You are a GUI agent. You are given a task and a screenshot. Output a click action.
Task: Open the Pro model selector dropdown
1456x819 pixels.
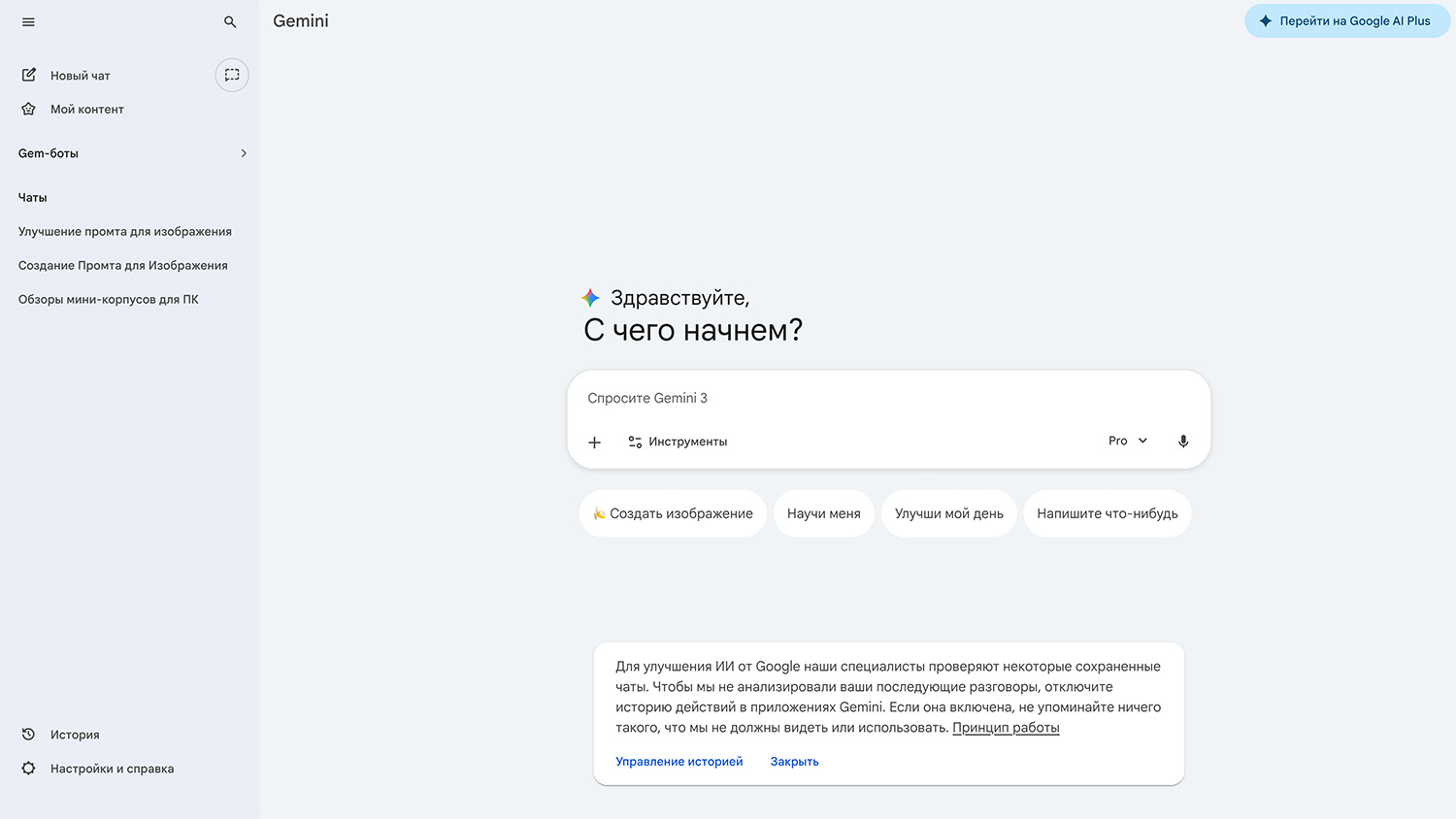click(x=1127, y=441)
